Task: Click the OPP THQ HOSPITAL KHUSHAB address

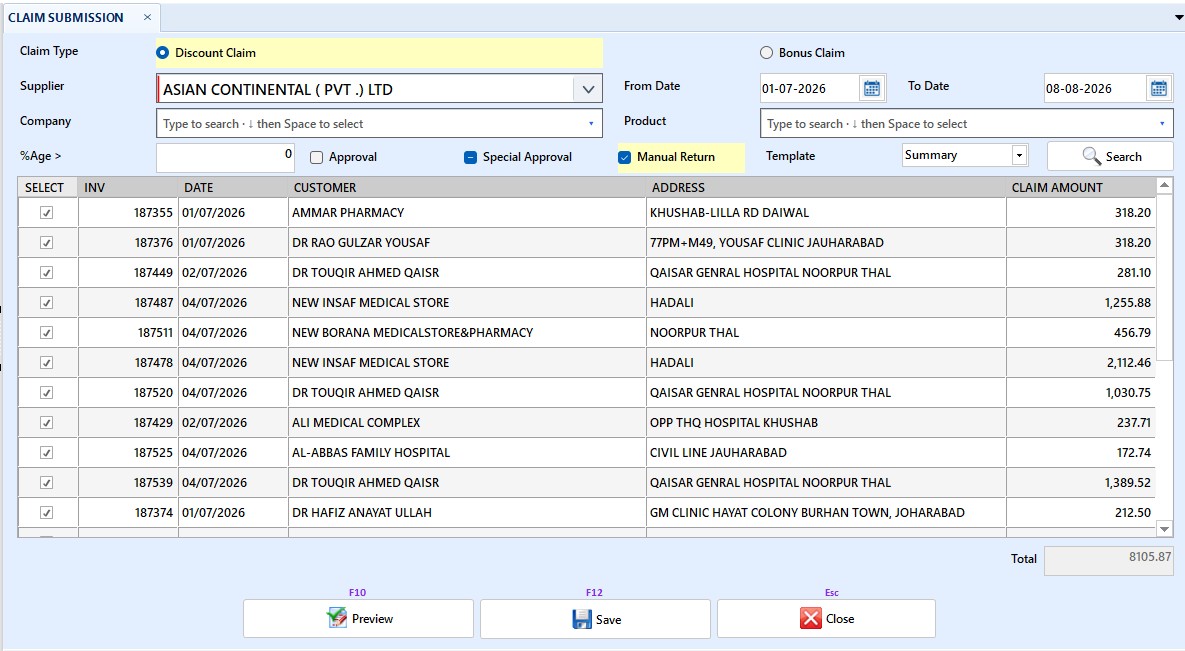Action: click(826, 423)
